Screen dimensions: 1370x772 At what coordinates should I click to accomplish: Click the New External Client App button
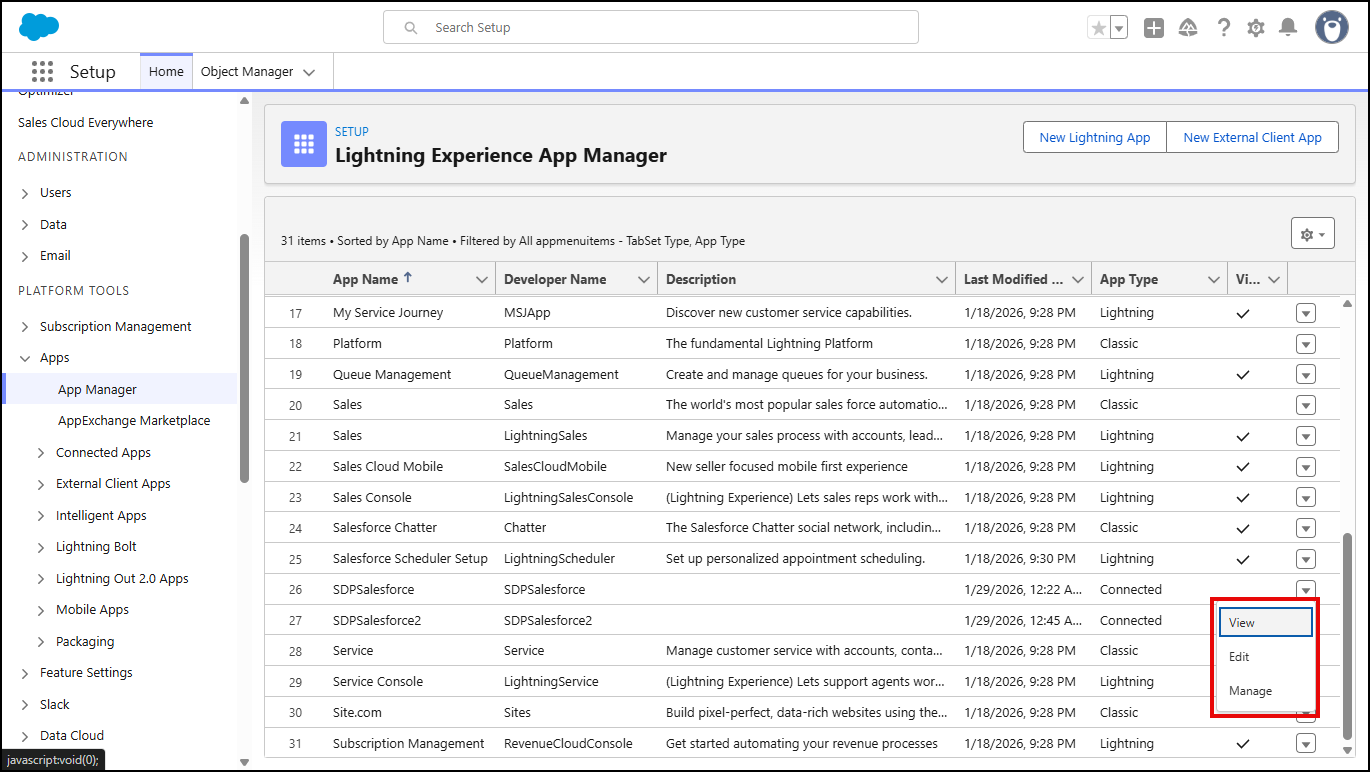(1252, 138)
